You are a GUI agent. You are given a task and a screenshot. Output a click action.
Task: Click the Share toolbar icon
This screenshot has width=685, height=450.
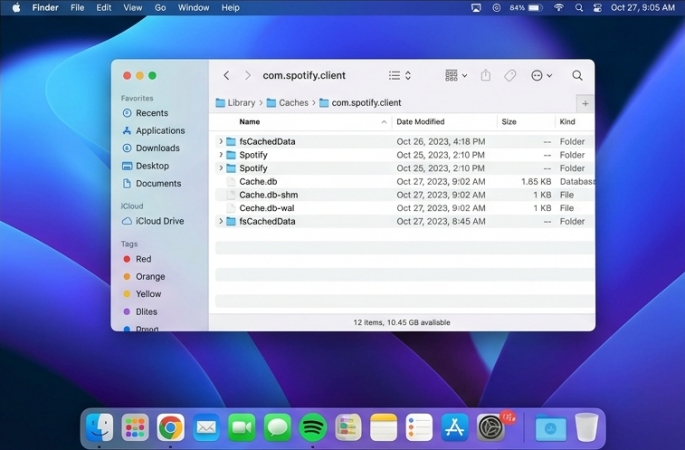click(x=485, y=76)
